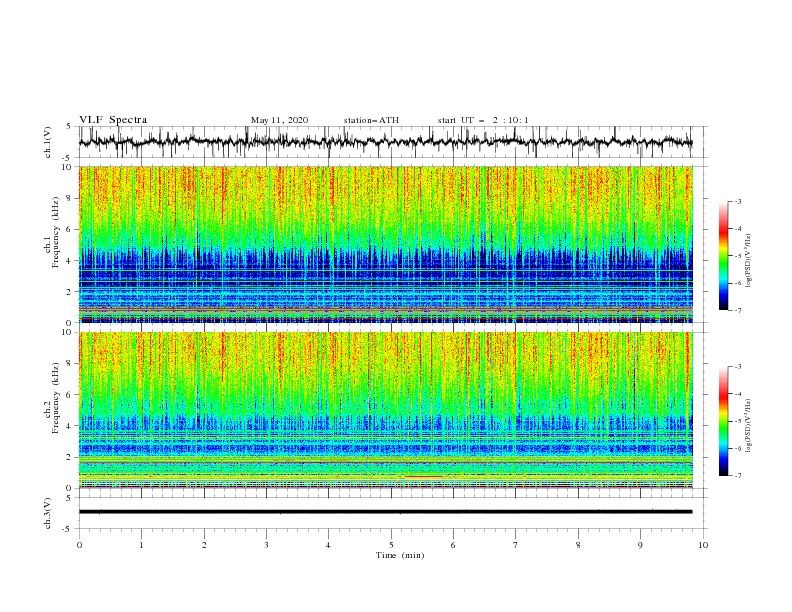Click the red burst in ch.2 spectrogram near 0.8 kHz

(x=423, y=477)
